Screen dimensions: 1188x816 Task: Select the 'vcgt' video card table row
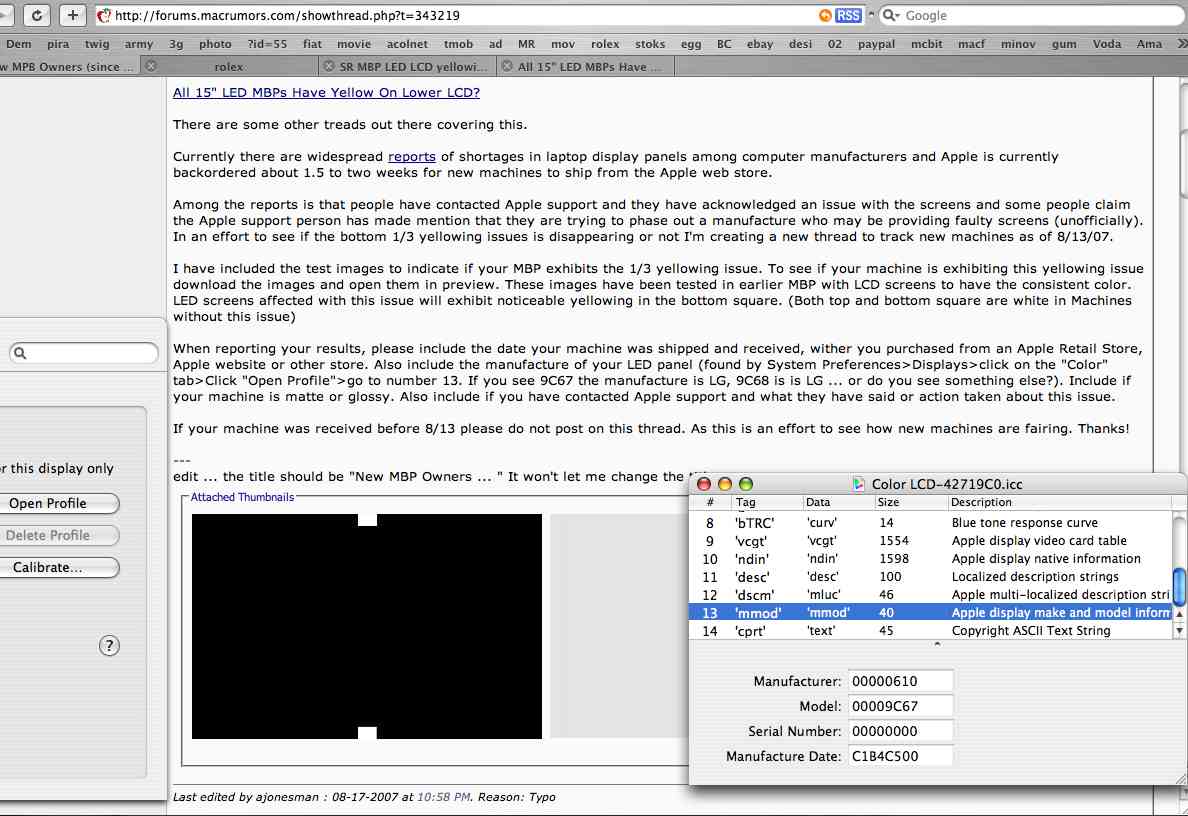[x=930, y=541]
